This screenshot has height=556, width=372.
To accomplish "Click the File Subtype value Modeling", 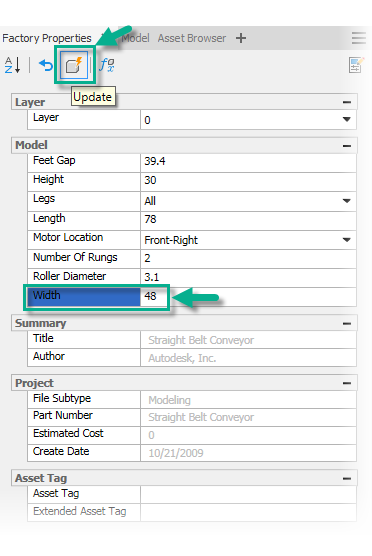I will point(248,400).
